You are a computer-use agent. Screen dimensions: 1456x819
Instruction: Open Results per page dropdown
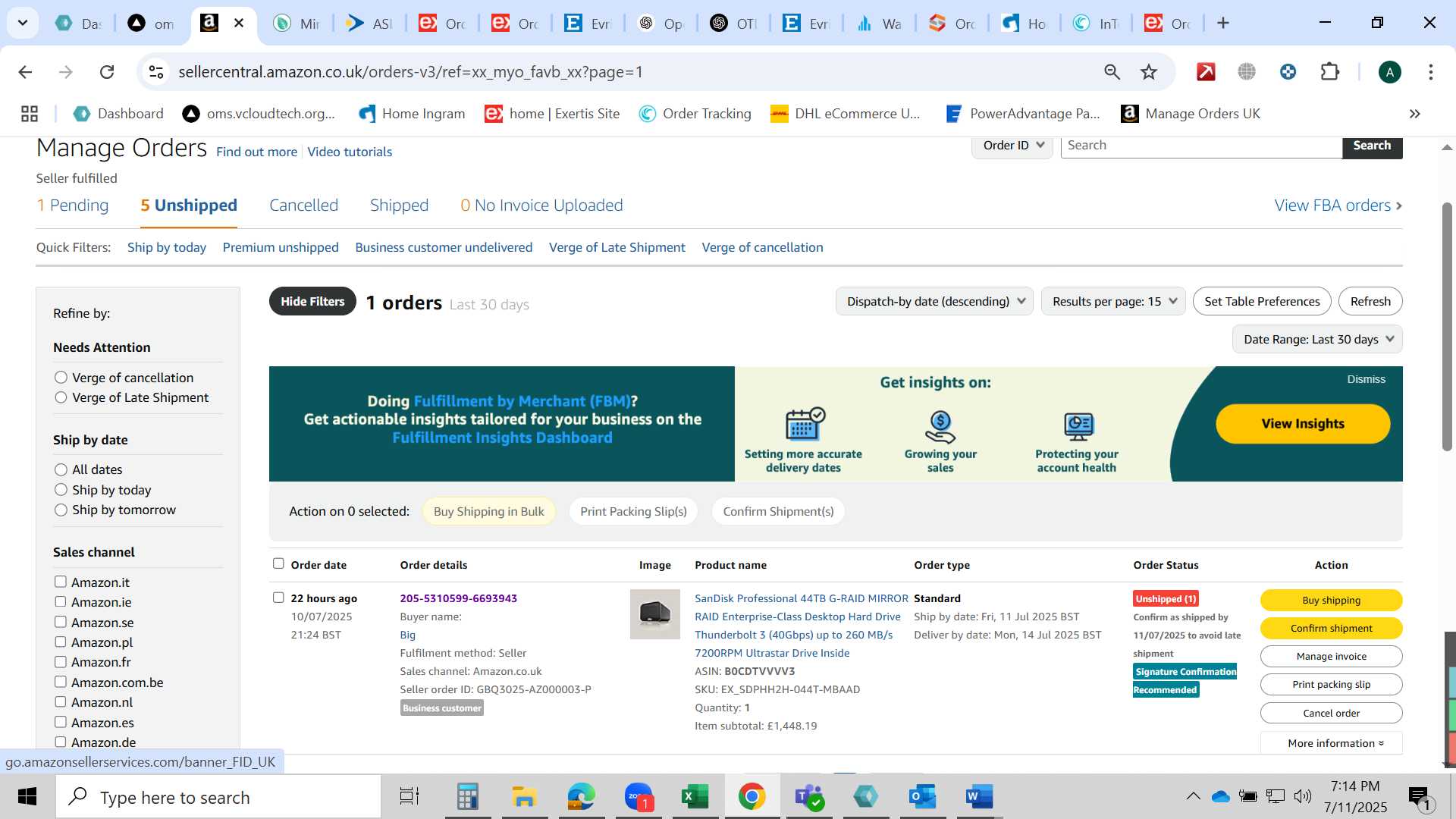1113,301
